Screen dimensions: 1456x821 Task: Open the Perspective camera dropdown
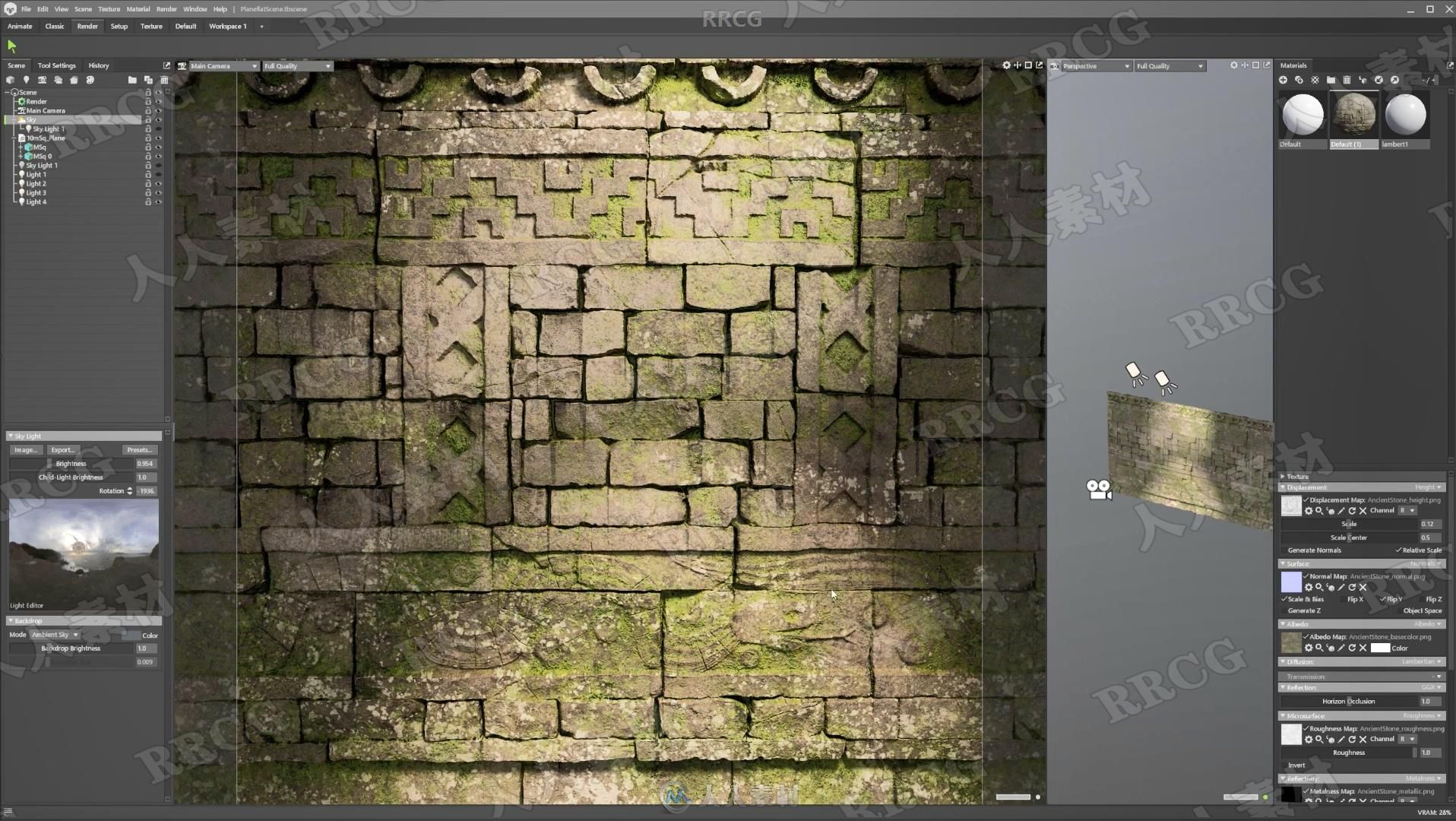point(1096,66)
